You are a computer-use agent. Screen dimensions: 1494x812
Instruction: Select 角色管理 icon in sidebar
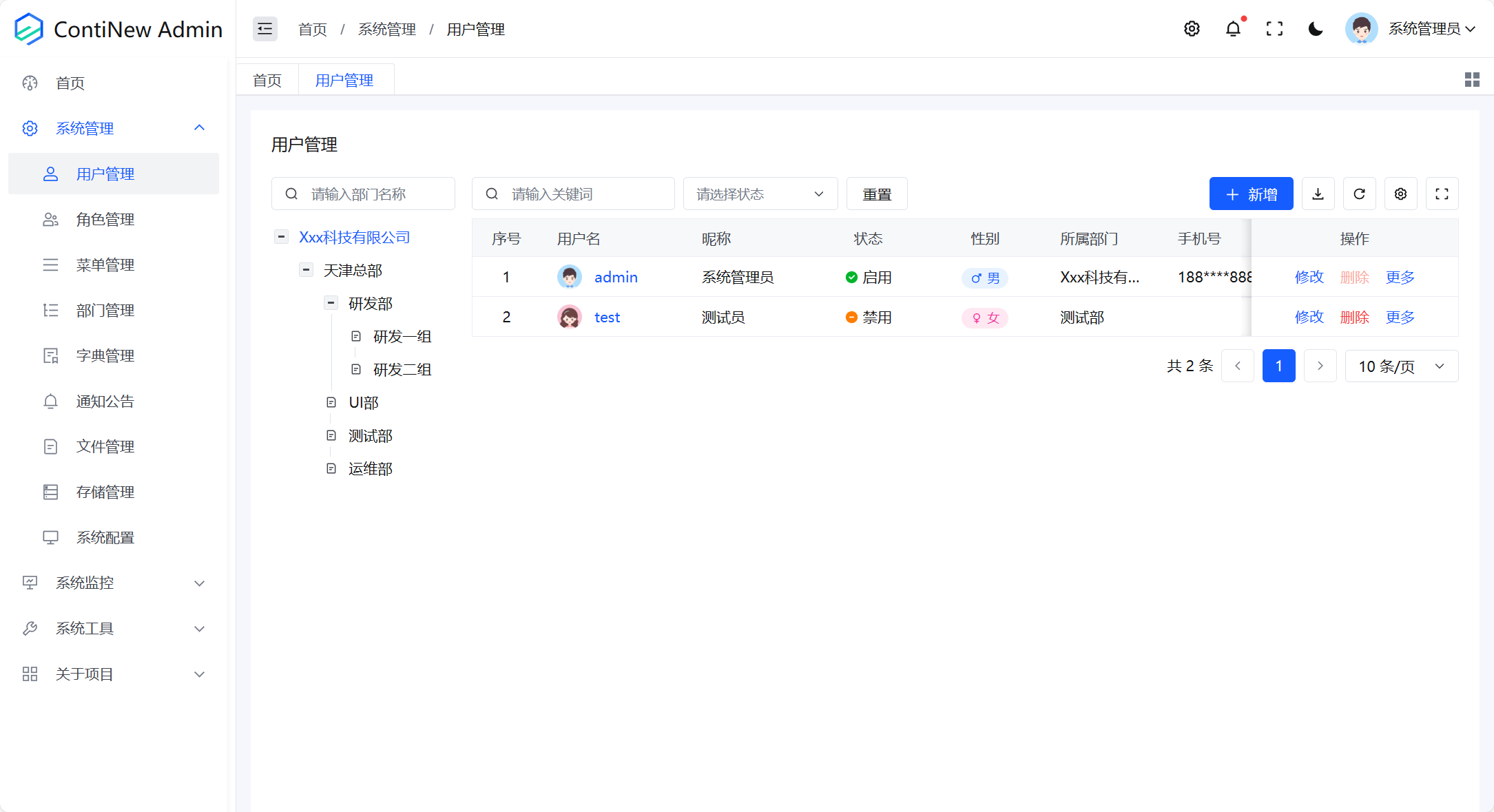tap(50, 219)
